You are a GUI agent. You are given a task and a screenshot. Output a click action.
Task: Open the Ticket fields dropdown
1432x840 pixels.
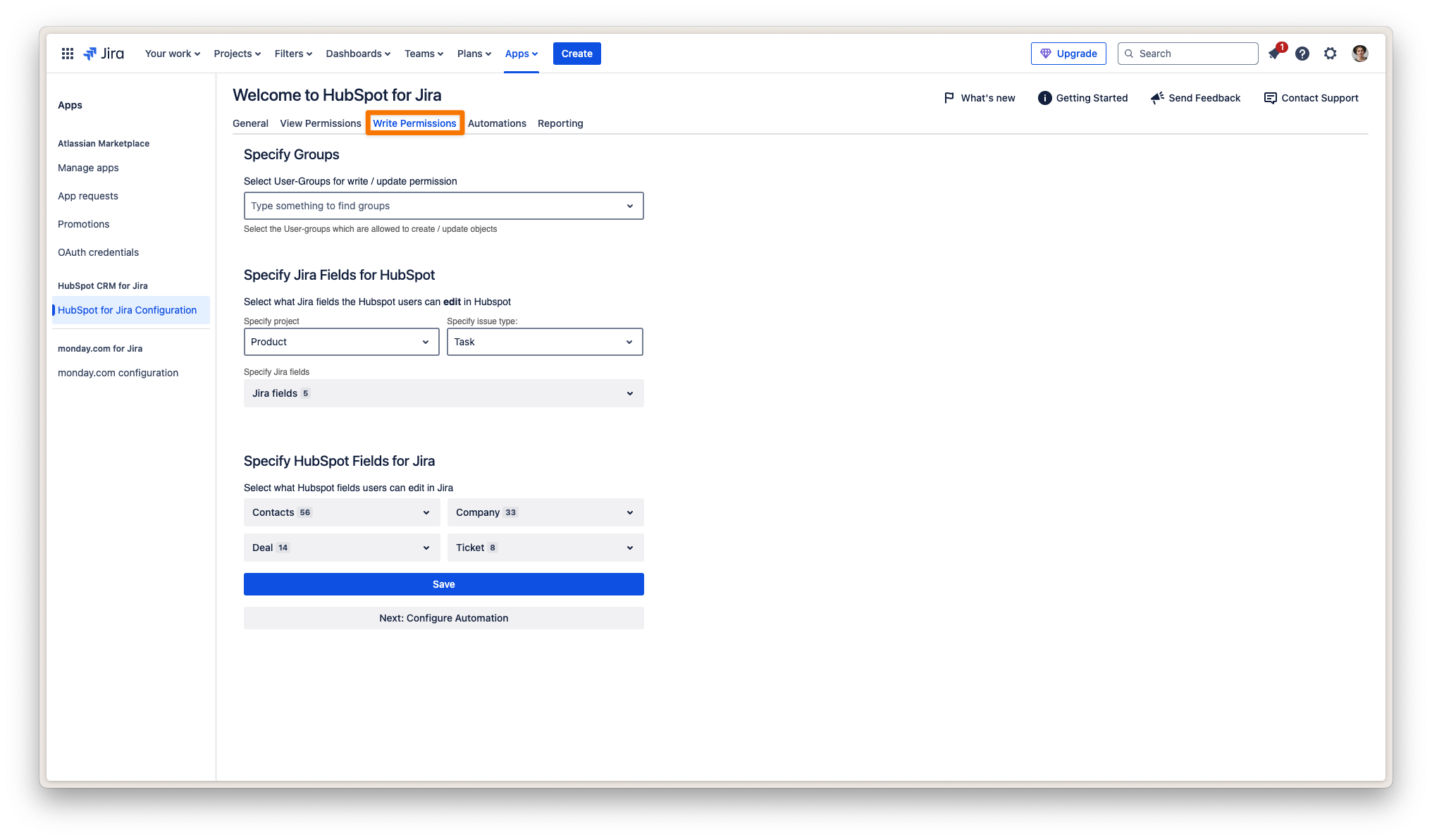click(x=545, y=548)
